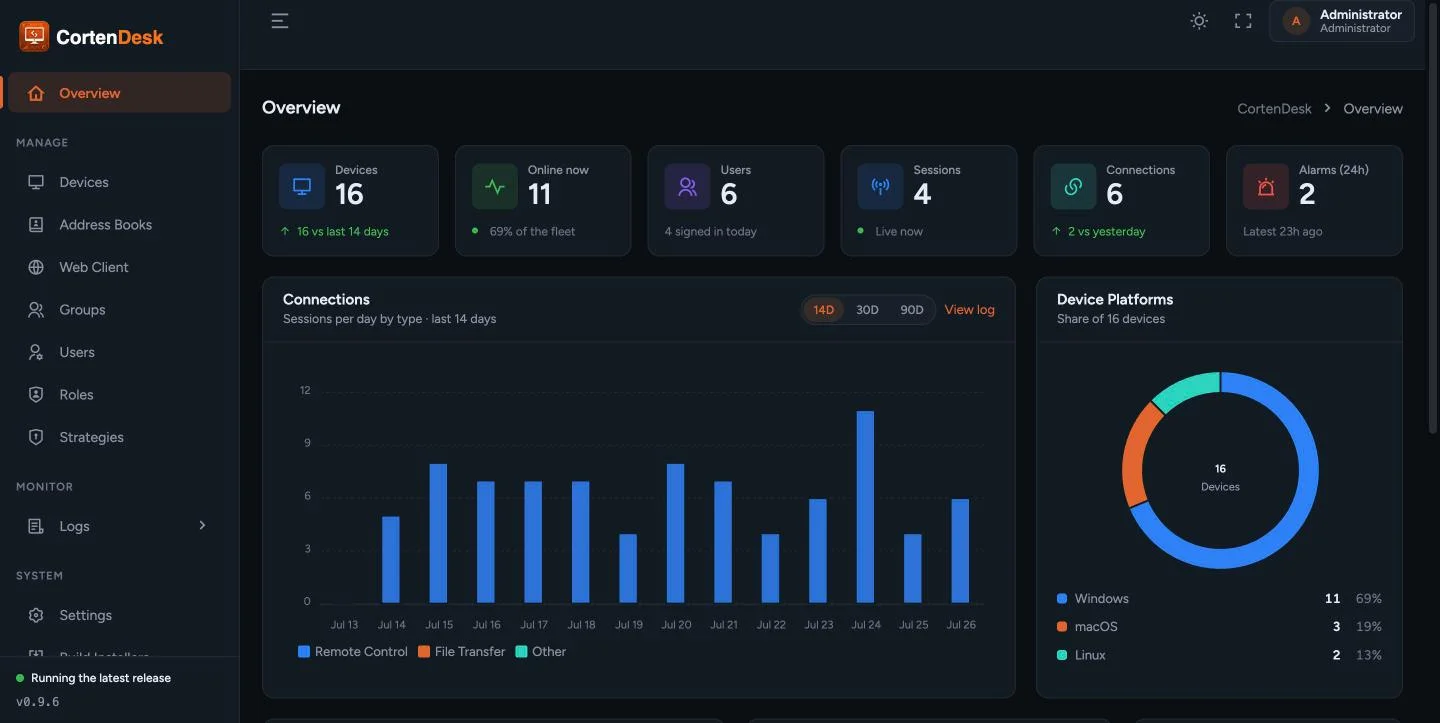This screenshot has height=723, width=1440.
Task: Toggle Other series in chart legend
Action: pyautogui.click(x=541, y=651)
